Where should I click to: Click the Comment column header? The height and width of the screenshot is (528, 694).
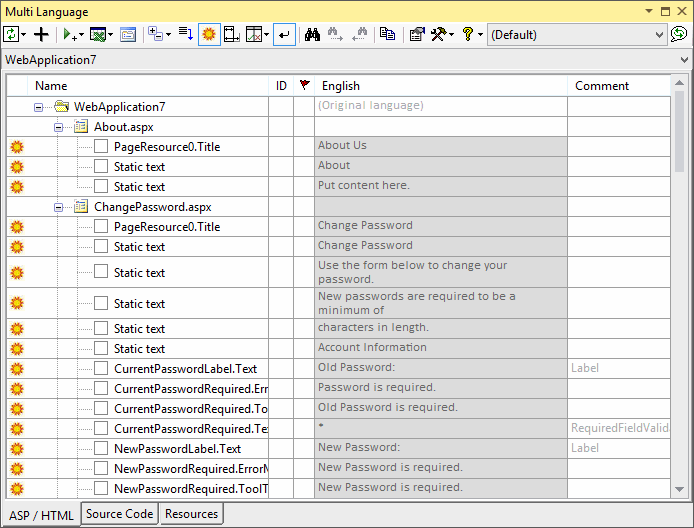(602, 86)
